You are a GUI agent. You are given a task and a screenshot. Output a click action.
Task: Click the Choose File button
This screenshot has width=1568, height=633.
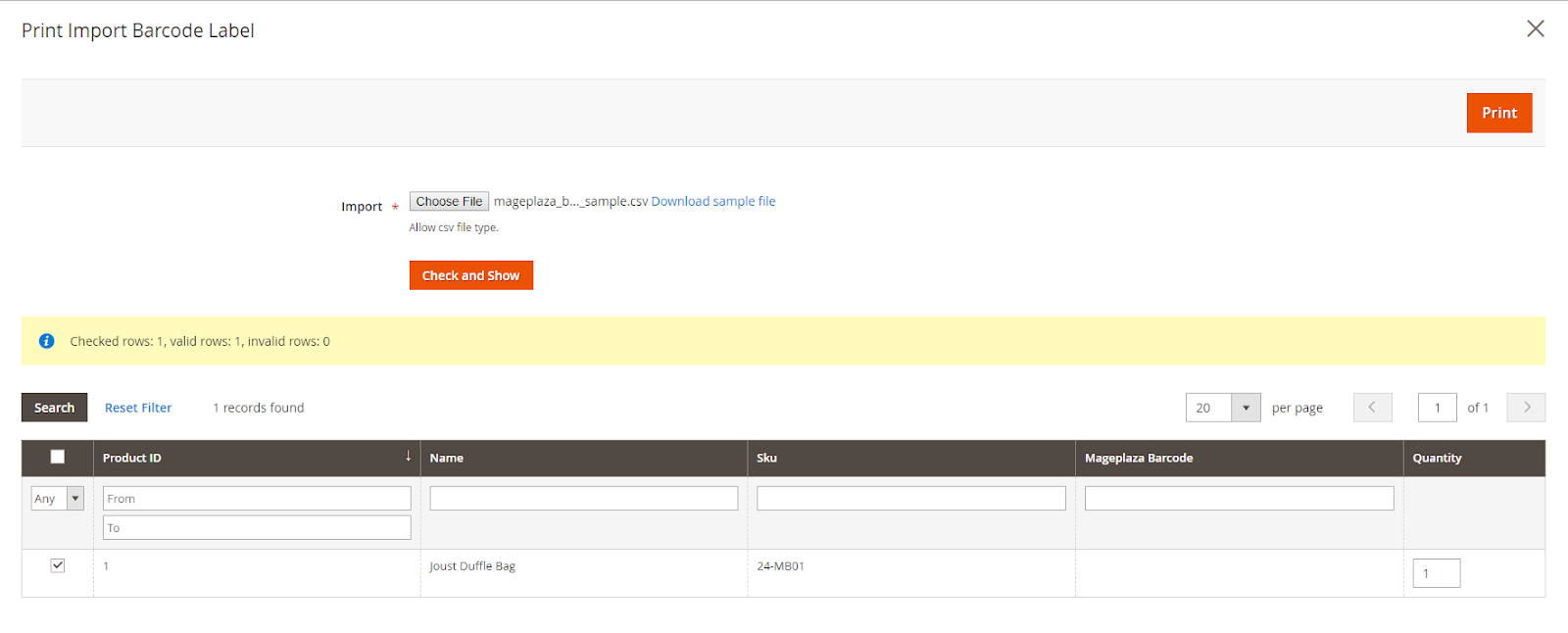click(x=449, y=202)
